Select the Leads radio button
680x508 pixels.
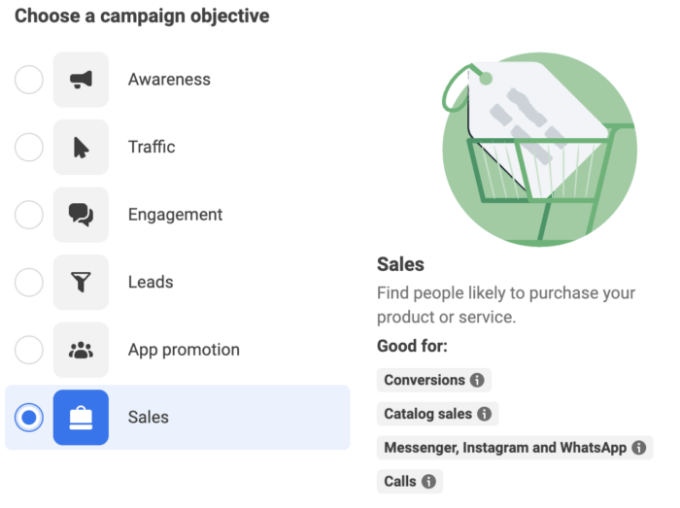(29, 282)
